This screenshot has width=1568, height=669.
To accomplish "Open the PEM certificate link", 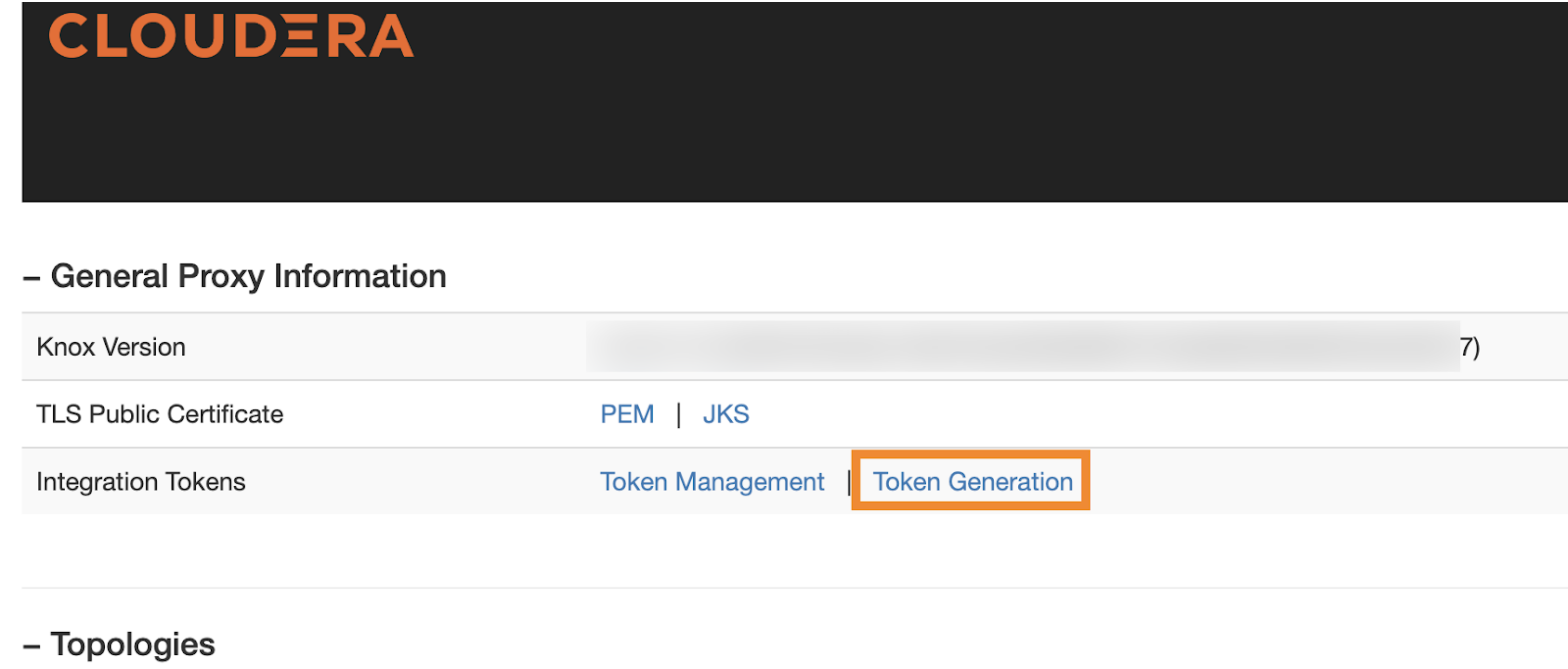I will click(x=627, y=413).
